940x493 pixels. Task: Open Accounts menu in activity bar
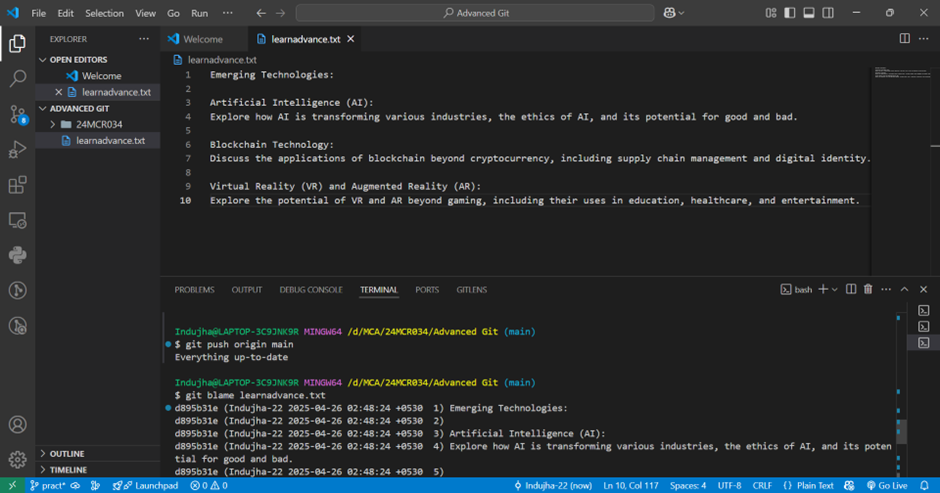point(17,425)
